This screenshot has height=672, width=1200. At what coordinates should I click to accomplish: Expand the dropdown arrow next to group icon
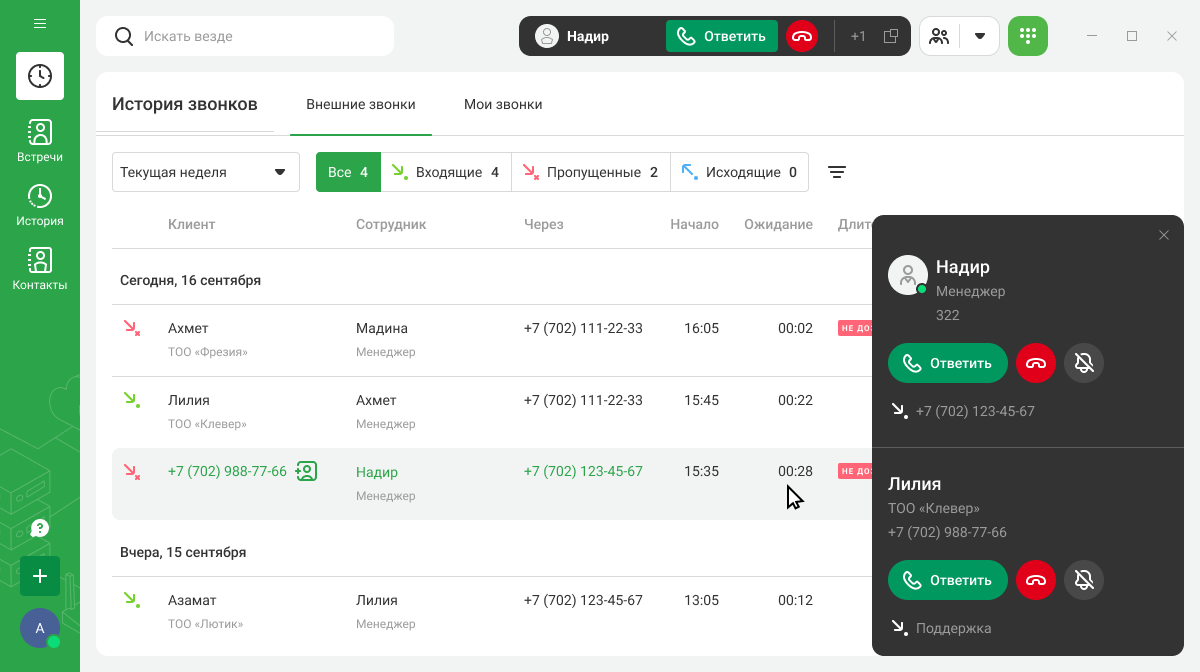tap(980, 36)
